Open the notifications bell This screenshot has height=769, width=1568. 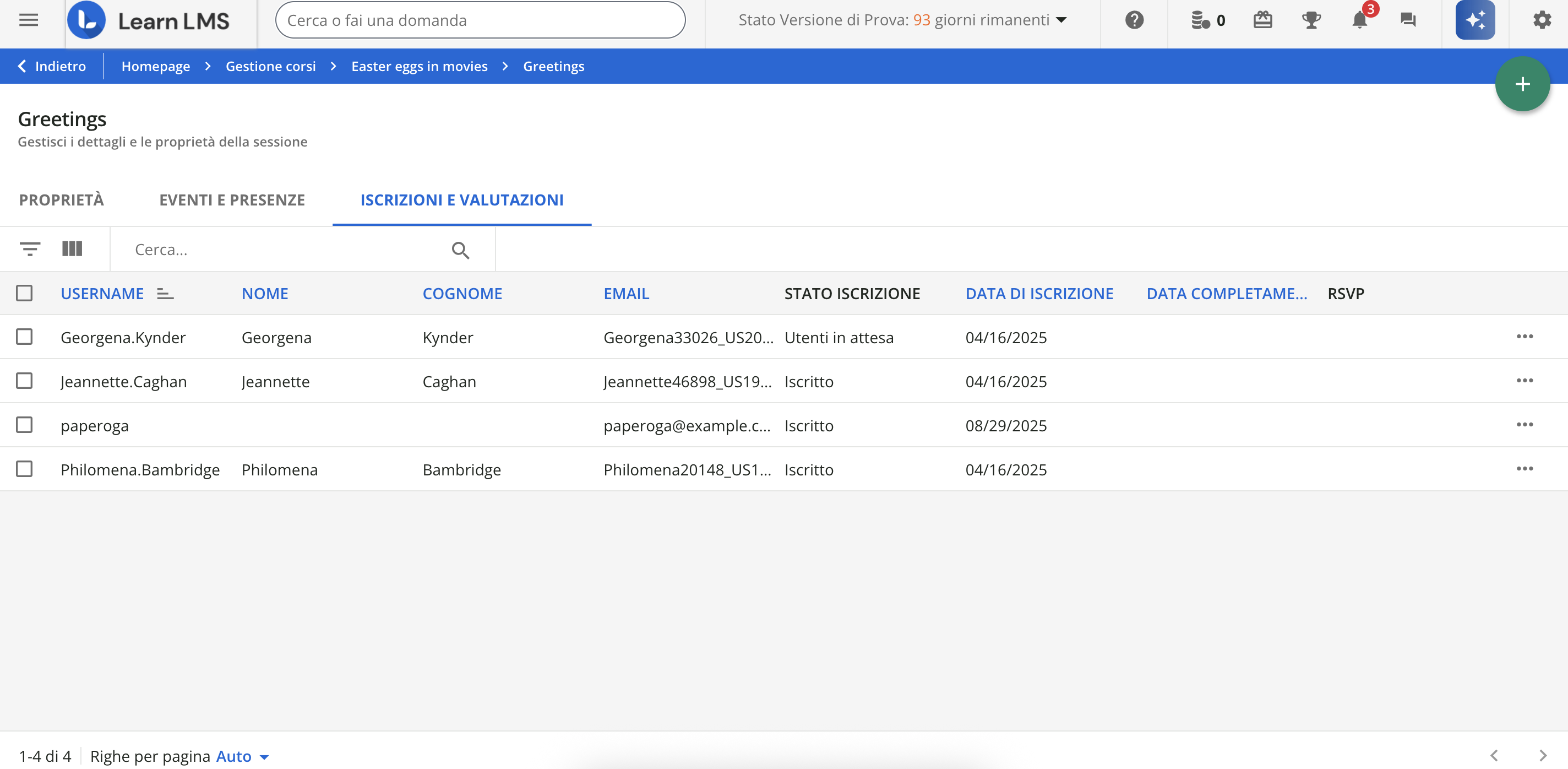1359,20
